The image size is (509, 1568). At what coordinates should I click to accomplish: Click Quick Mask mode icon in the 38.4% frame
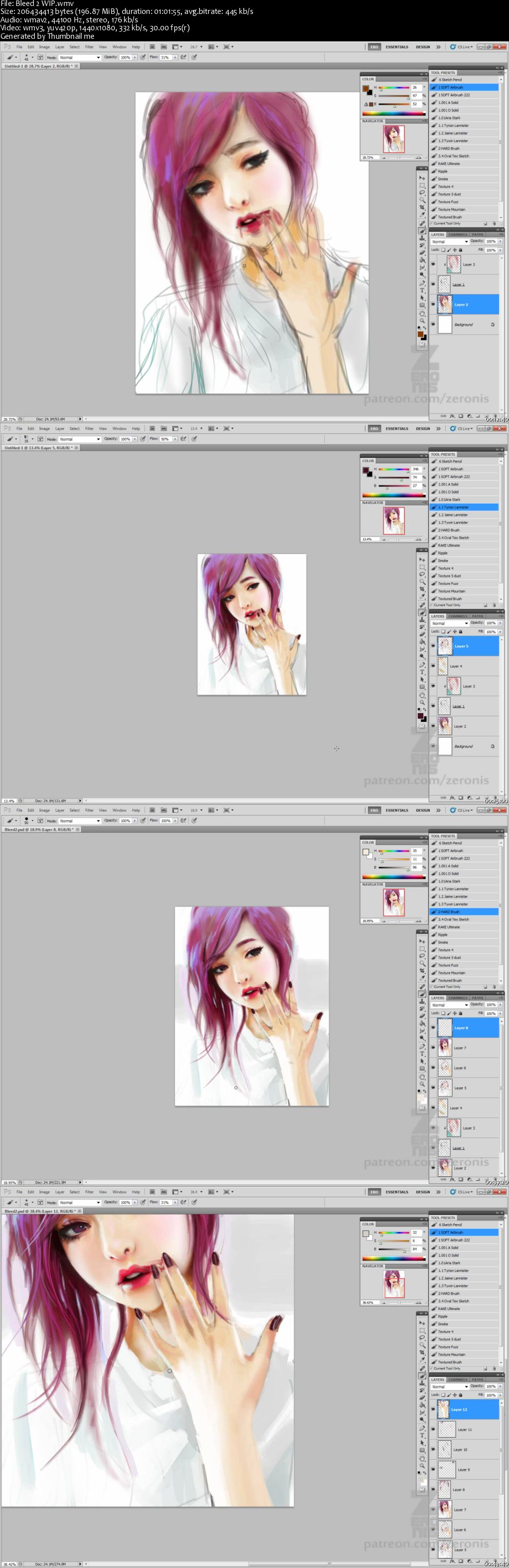[x=422, y=1490]
